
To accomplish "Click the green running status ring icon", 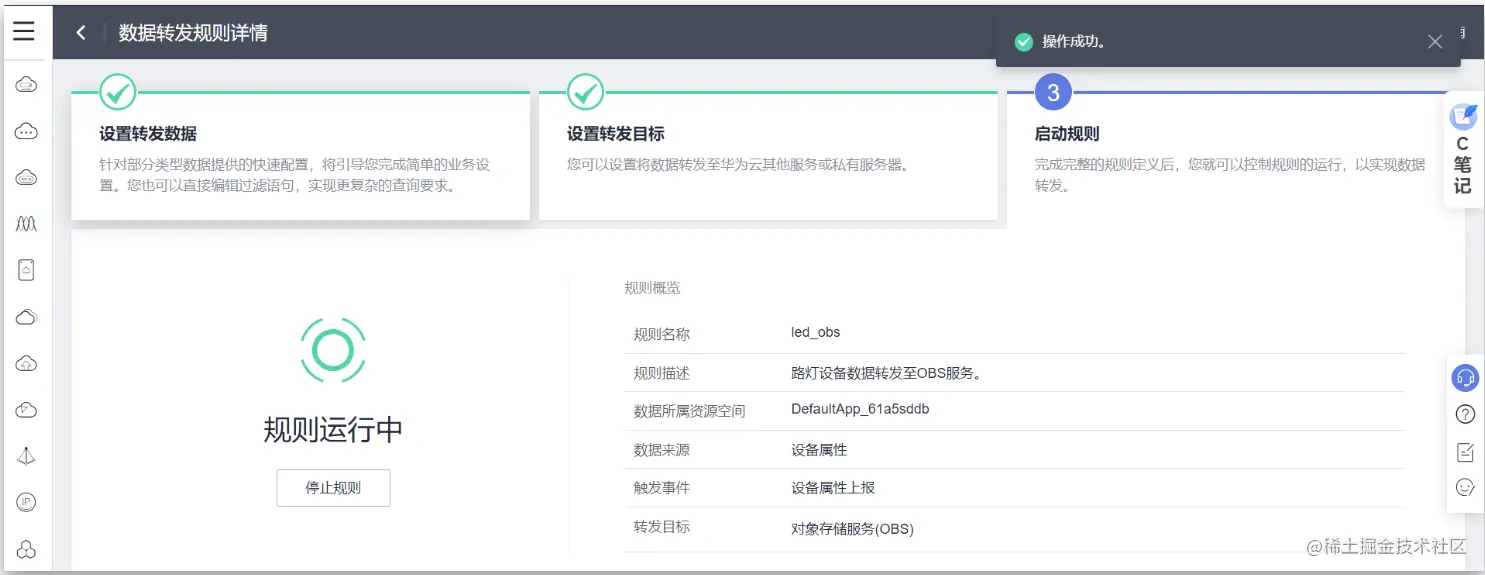I will [333, 349].
